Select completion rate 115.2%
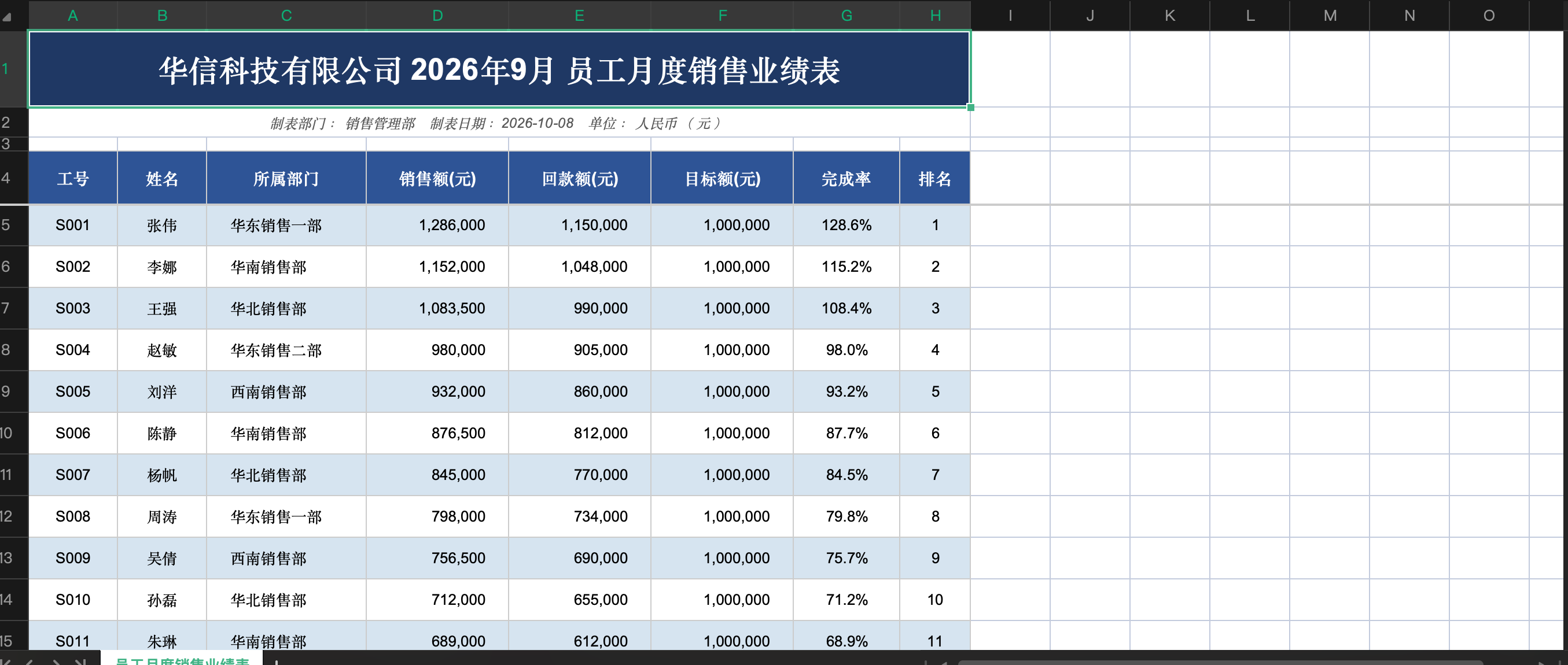 click(x=846, y=267)
